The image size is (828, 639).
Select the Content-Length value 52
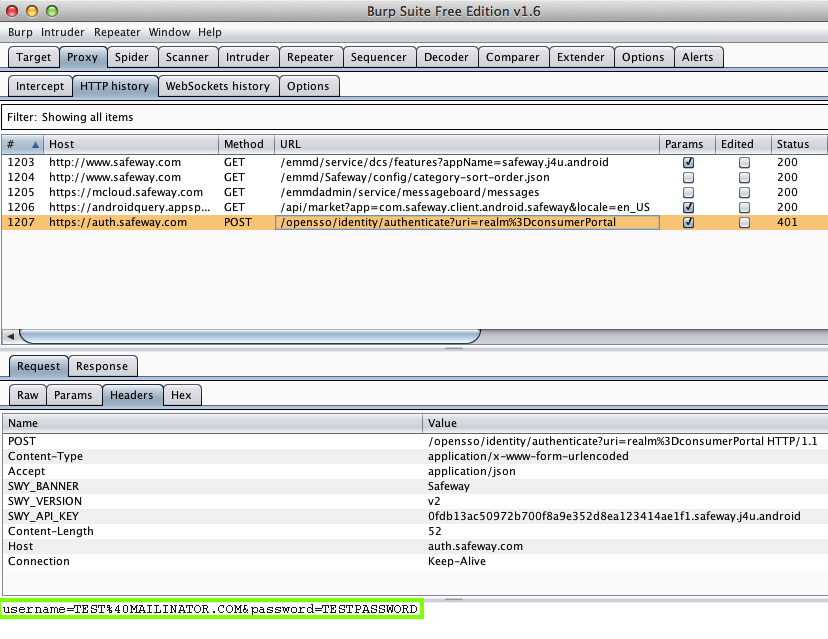click(x=435, y=531)
